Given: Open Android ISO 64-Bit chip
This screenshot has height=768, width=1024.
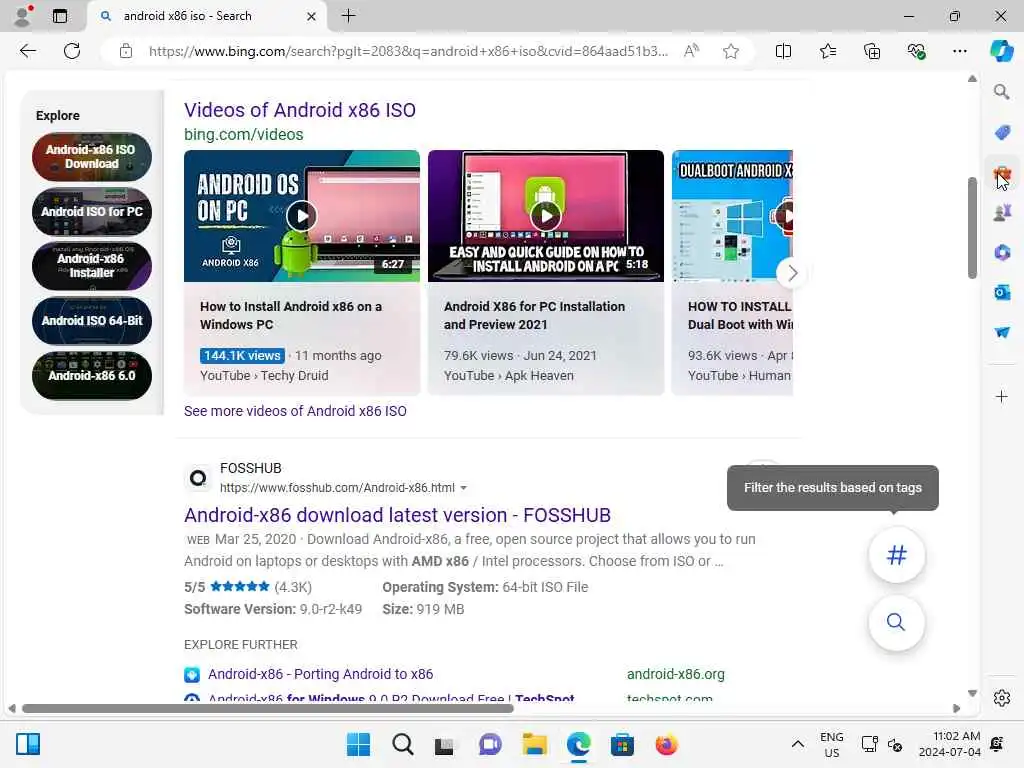Looking at the screenshot, I should [x=91, y=321].
